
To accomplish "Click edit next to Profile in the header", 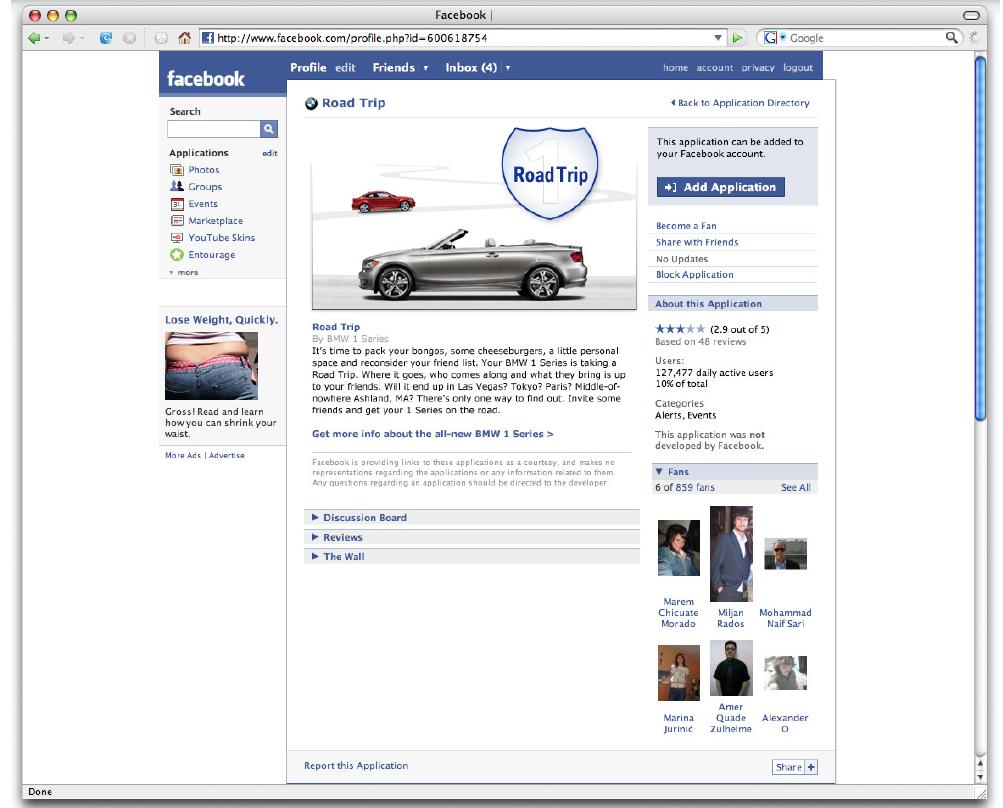I will pos(345,68).
